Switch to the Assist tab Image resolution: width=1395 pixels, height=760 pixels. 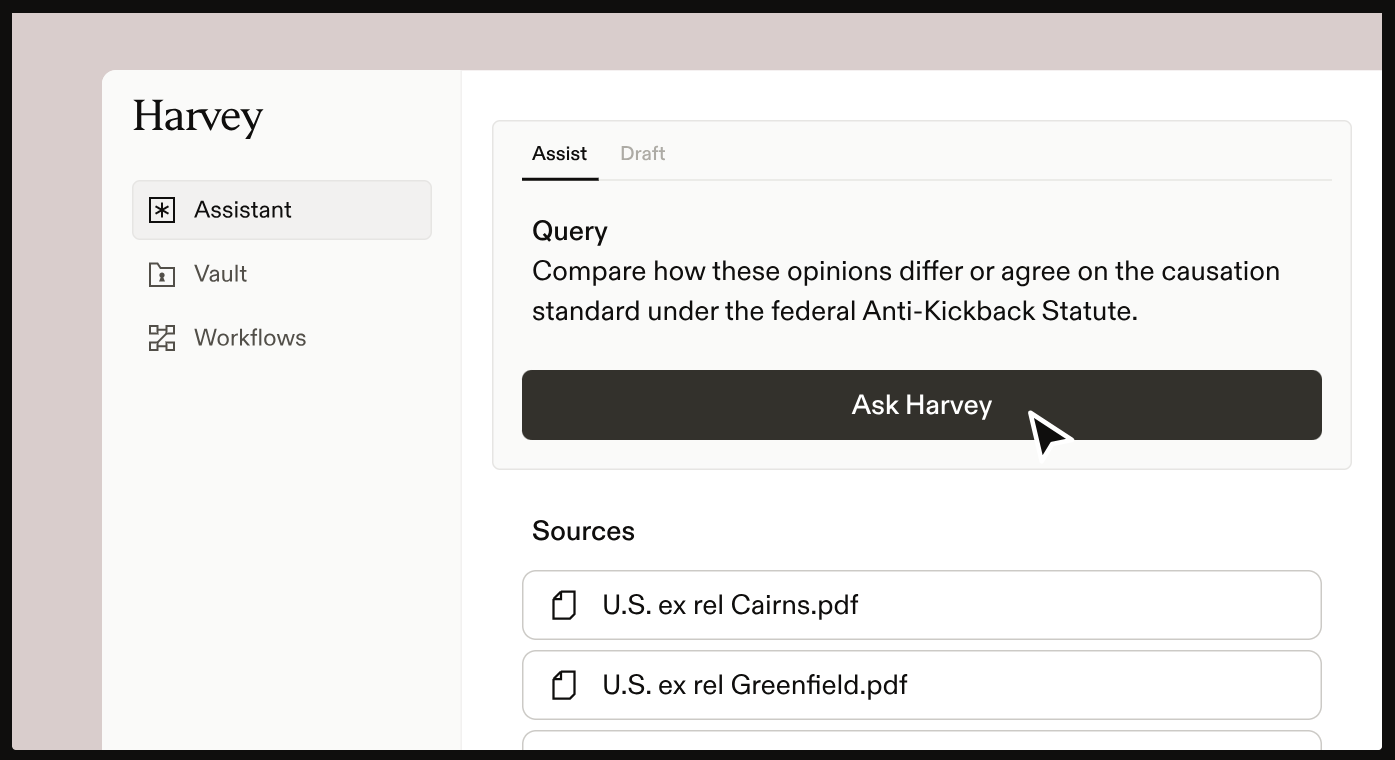click(560, 154)
